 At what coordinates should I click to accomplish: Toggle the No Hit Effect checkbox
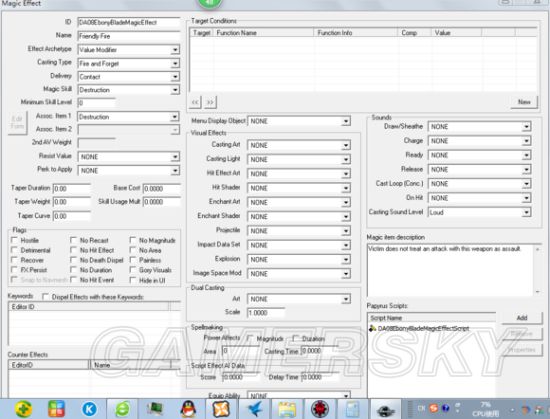73,250
